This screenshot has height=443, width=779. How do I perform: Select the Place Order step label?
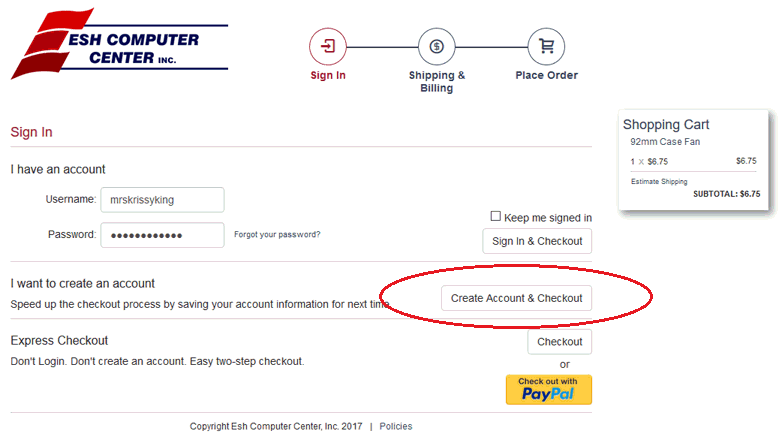point(546,76)
